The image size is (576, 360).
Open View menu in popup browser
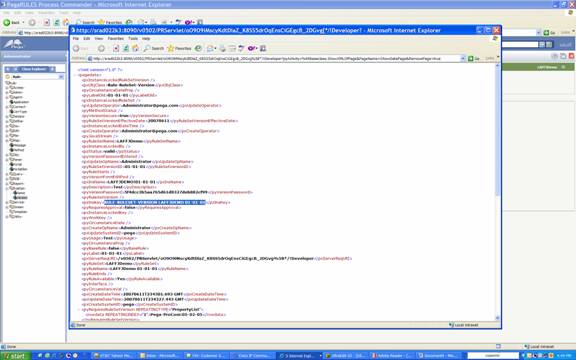click(x=99, y=39)
